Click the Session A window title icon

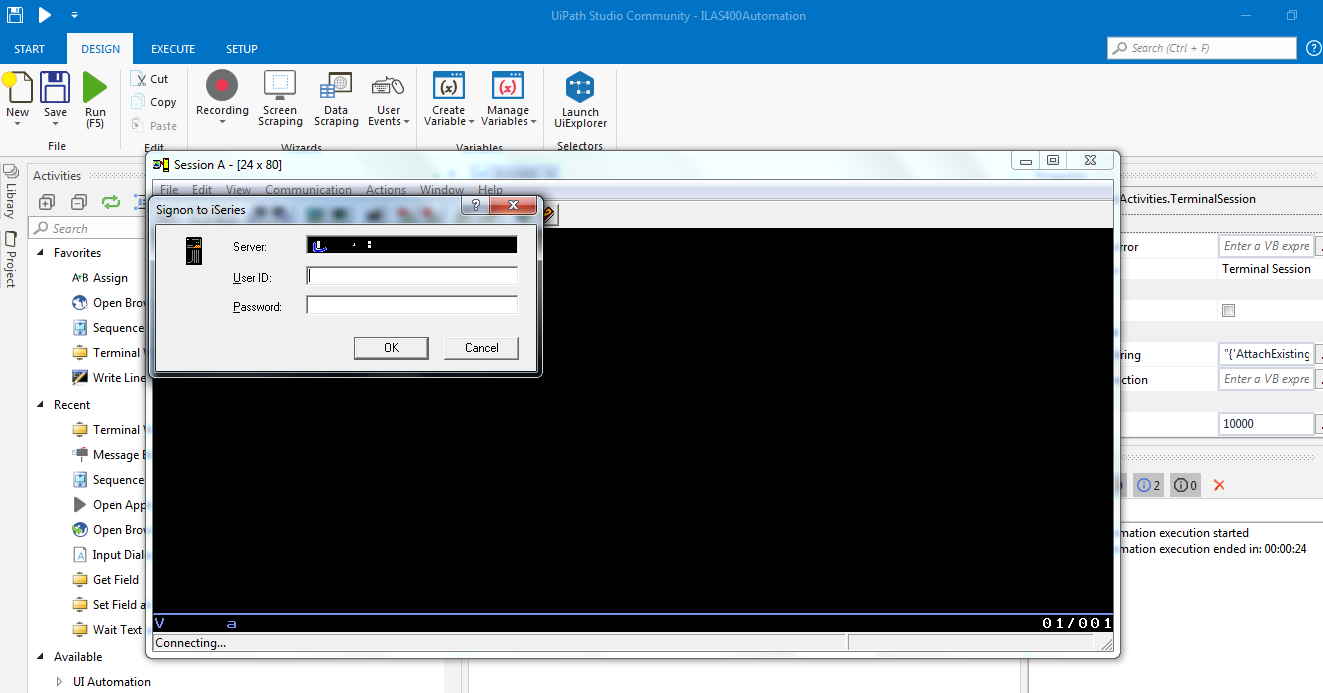(160, 164)
